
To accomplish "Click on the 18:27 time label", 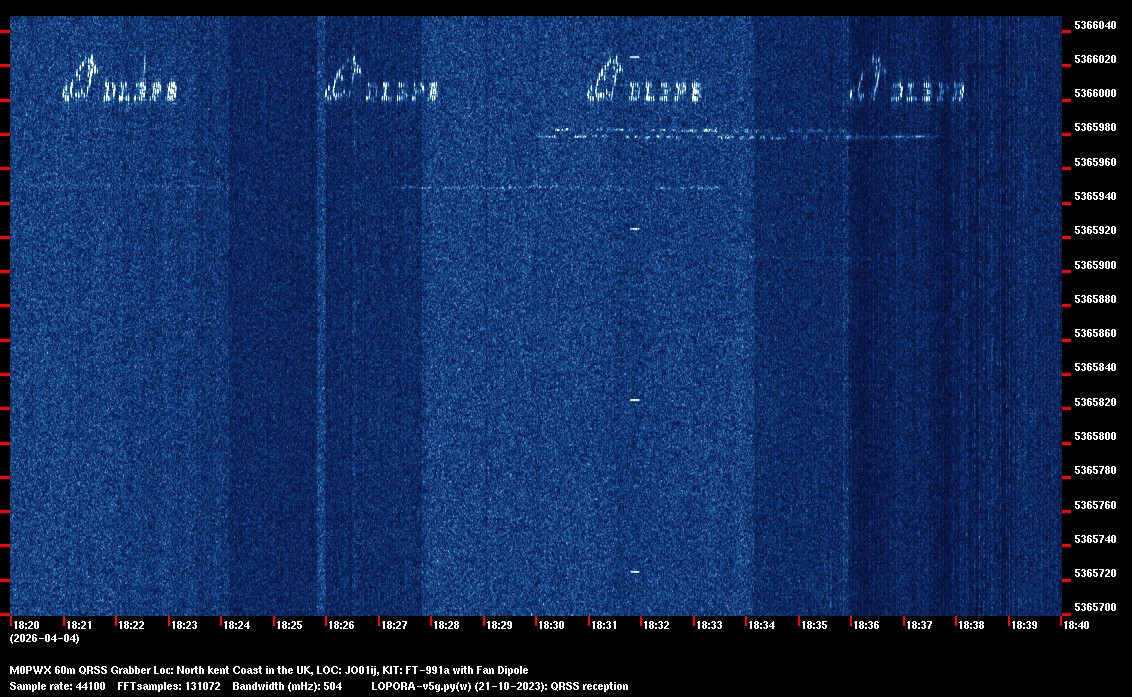I will [394, 625].
